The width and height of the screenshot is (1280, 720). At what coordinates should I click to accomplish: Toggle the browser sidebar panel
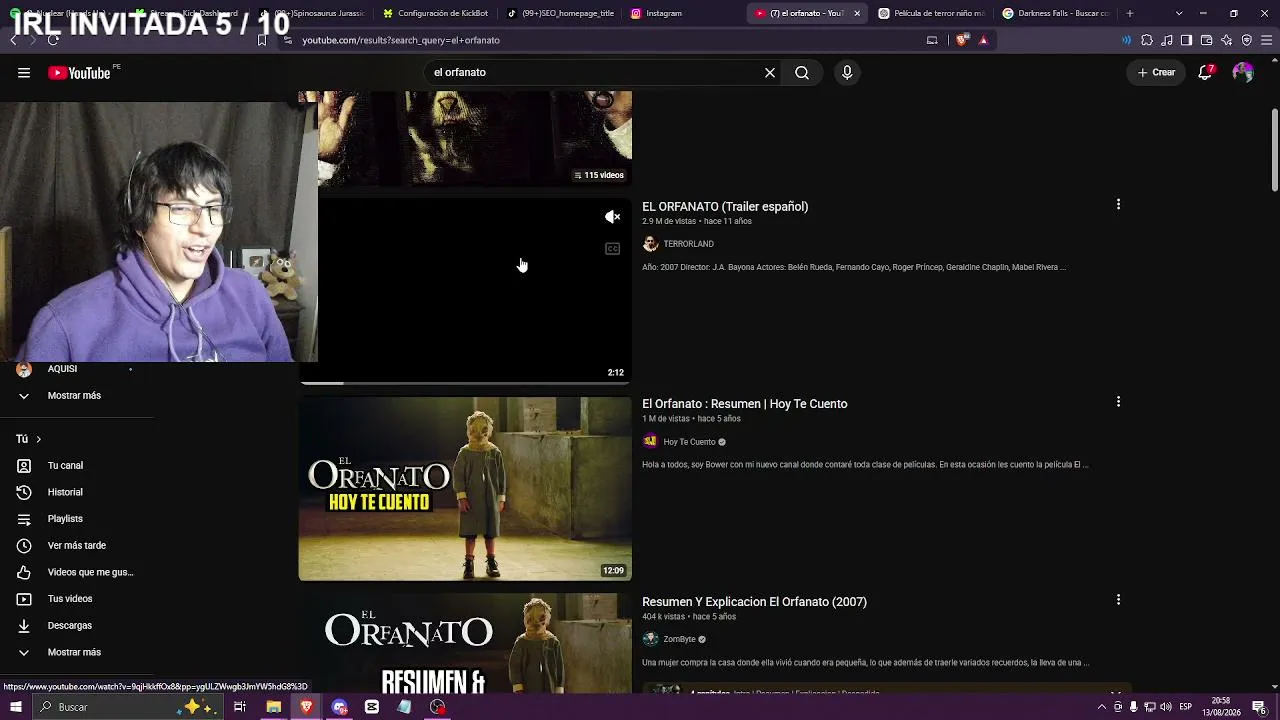click(x=1186, y=40)
